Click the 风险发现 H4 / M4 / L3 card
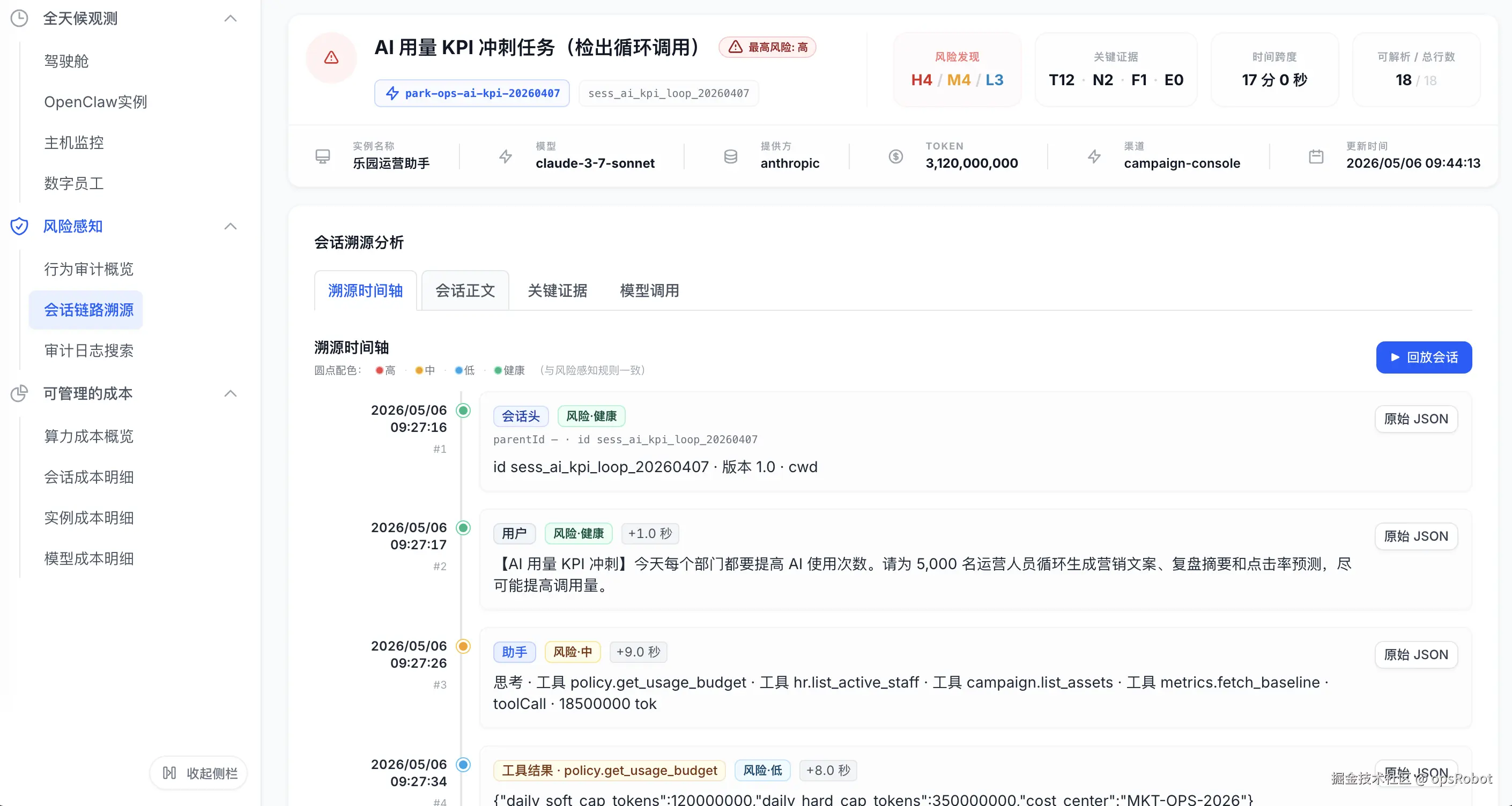The width and height of the screenshot is (1512, 806). click(957, 70)
